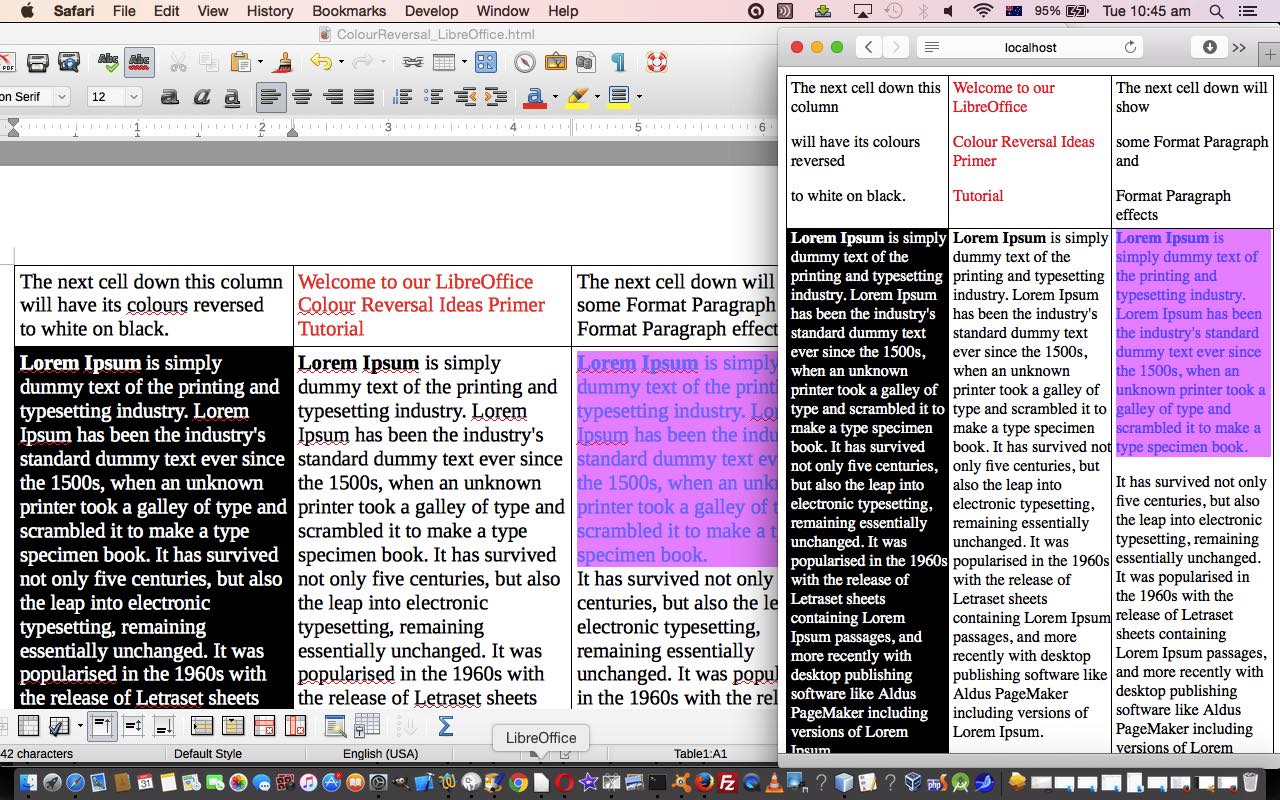Click the Decrease Indent icon
Screen dimensions: 1280x800
(x=464, y=97)
